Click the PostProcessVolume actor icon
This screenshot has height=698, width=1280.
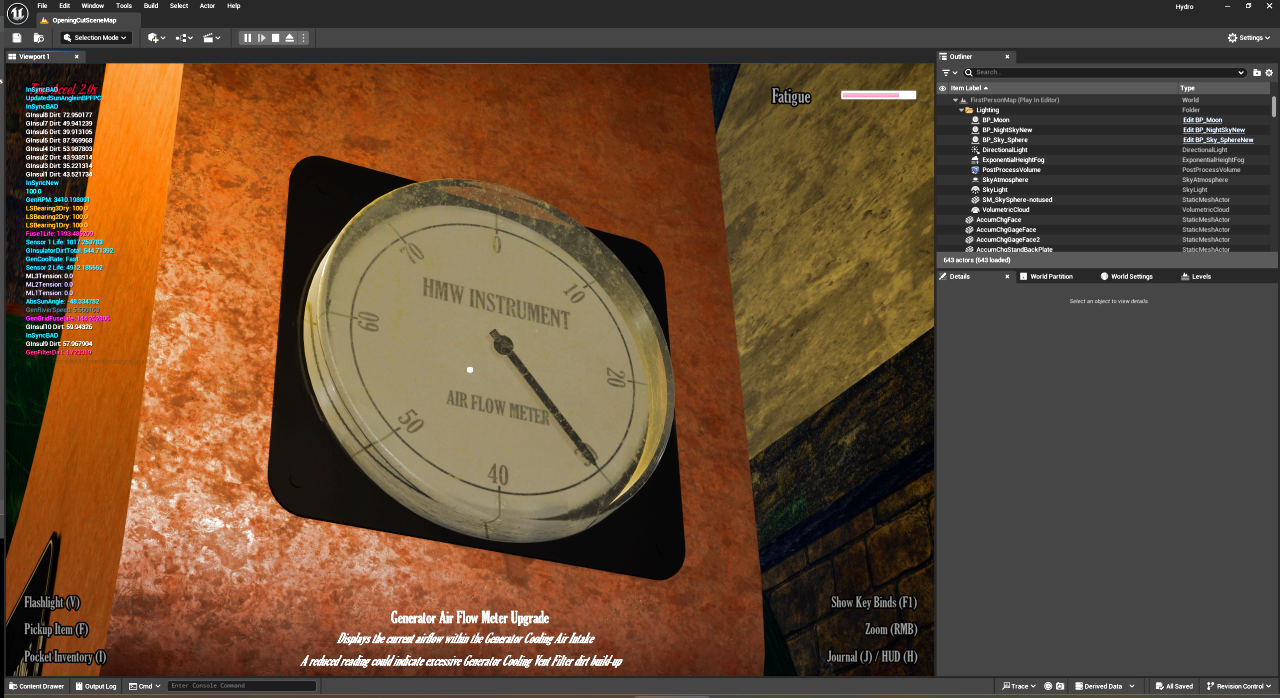(x=974, y=170)
